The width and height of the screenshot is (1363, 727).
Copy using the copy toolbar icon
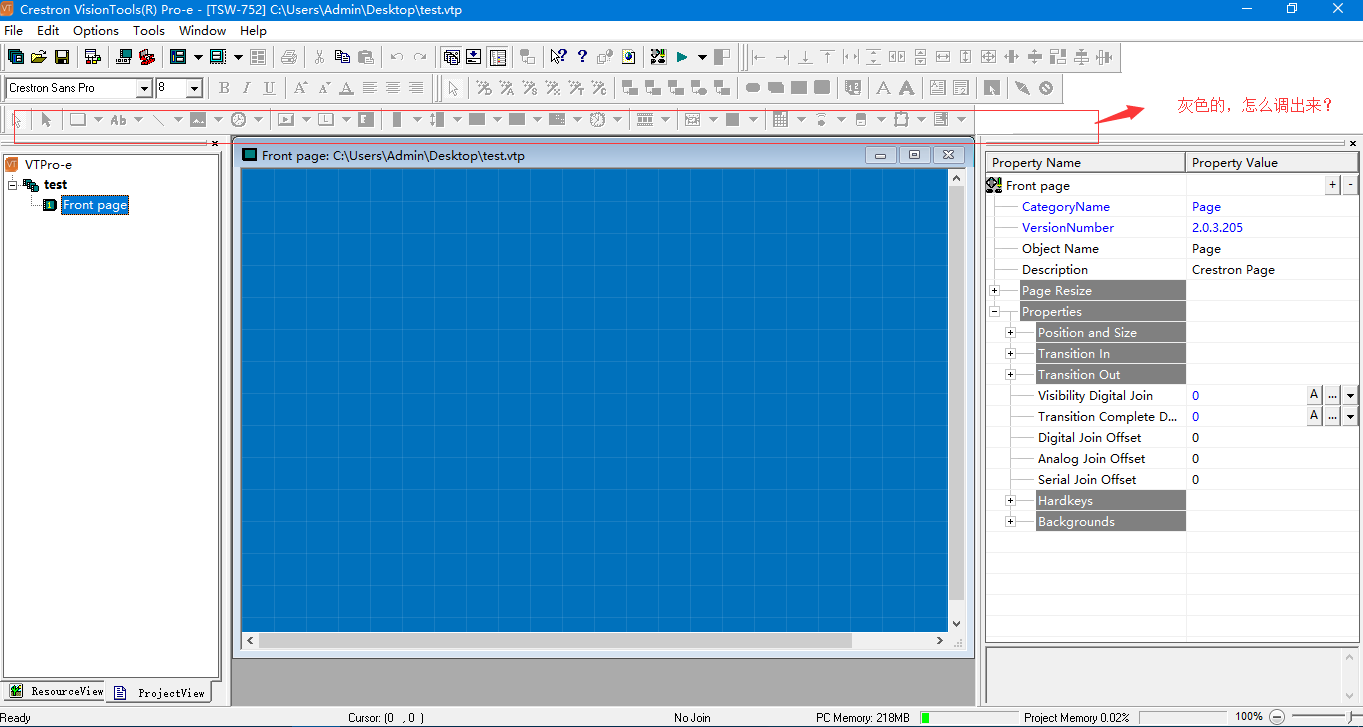[342, 57]
